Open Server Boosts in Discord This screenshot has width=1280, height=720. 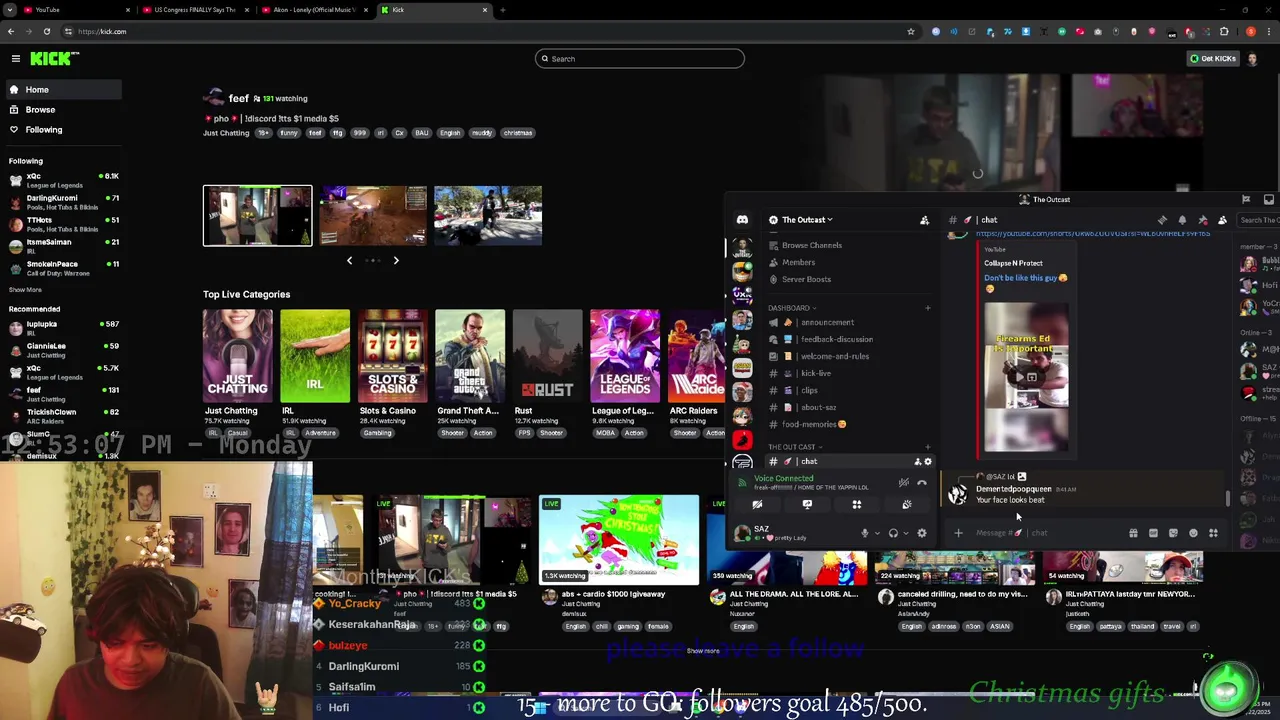(848, 280)
